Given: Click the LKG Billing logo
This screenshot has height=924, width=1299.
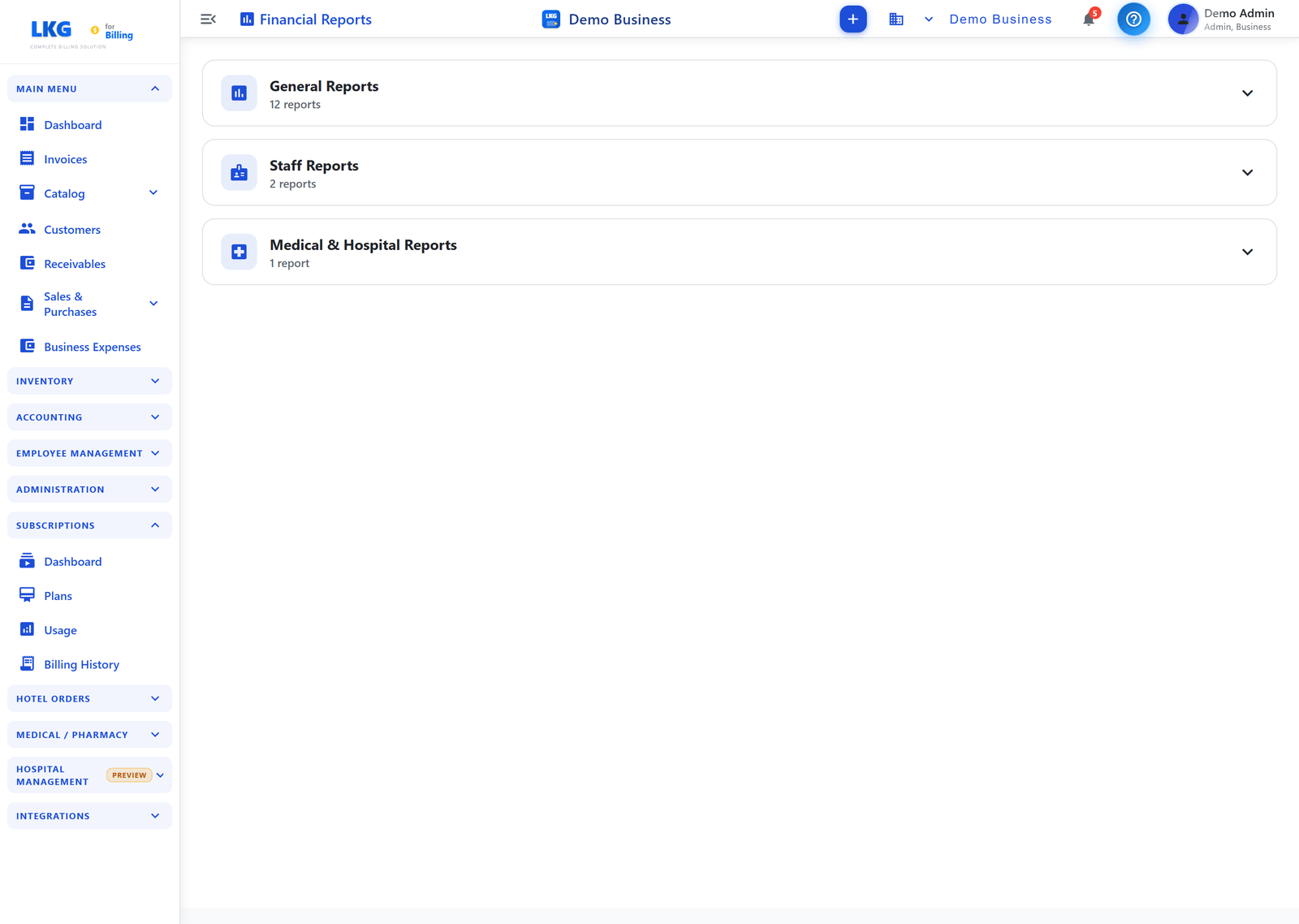Looking at the screenshot, I should 81,32.
